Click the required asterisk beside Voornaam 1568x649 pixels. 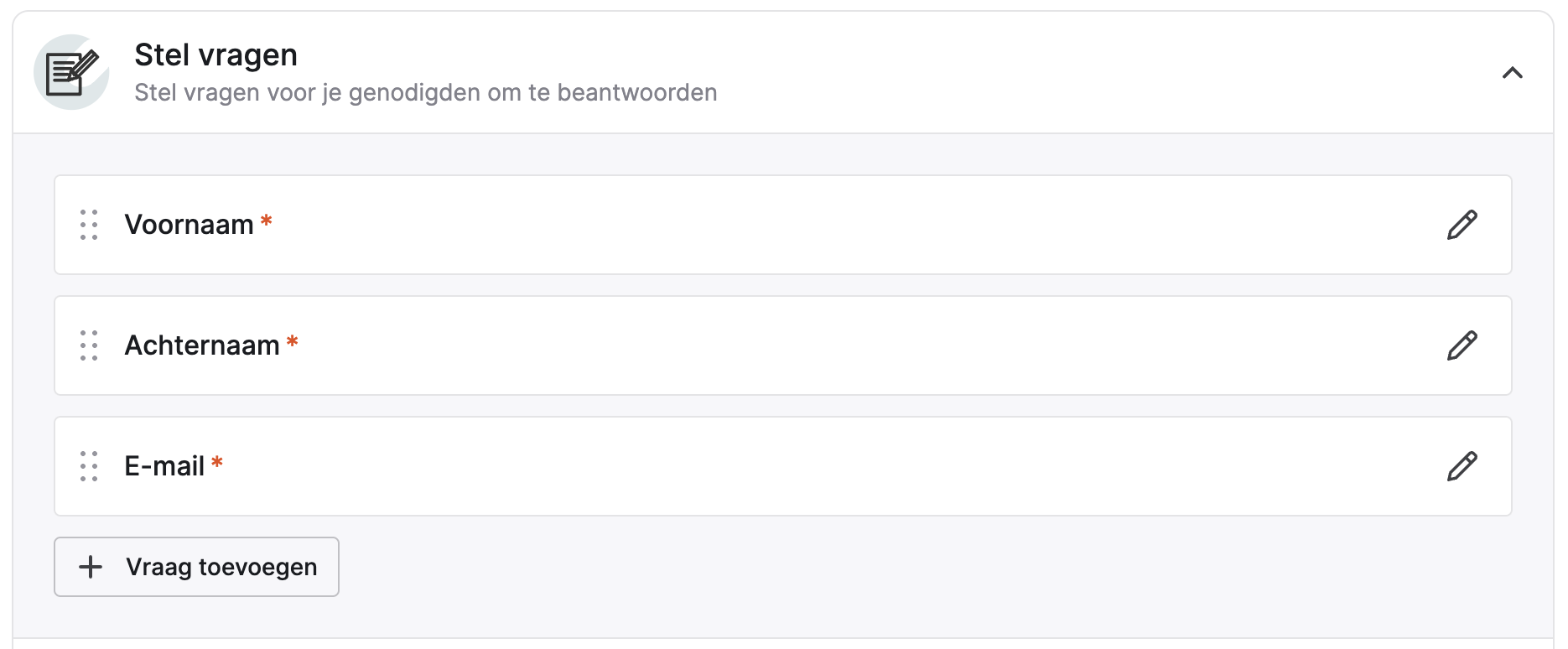coord(266,221)
